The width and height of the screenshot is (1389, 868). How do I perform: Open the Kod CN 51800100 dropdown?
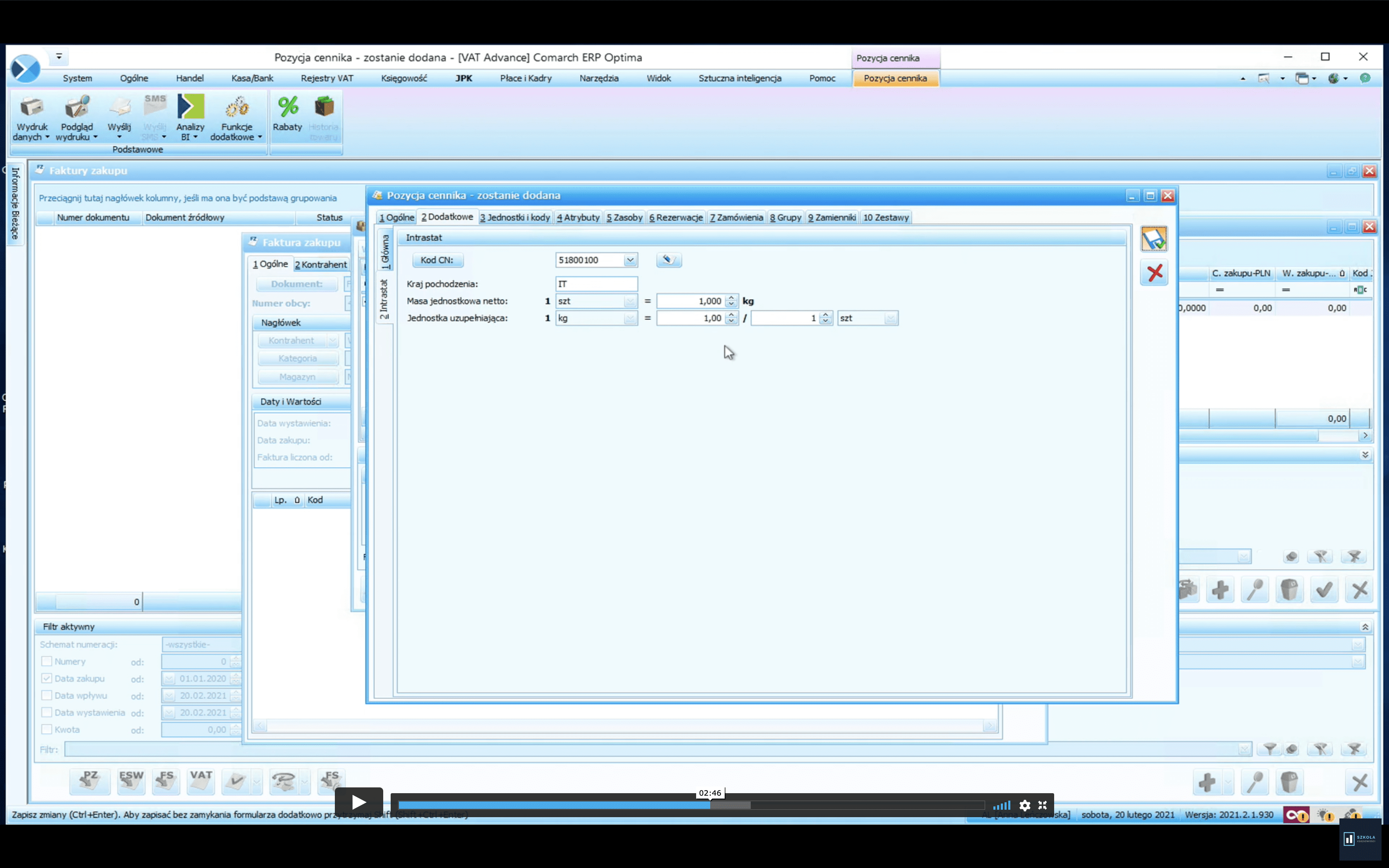pos(630,260)
